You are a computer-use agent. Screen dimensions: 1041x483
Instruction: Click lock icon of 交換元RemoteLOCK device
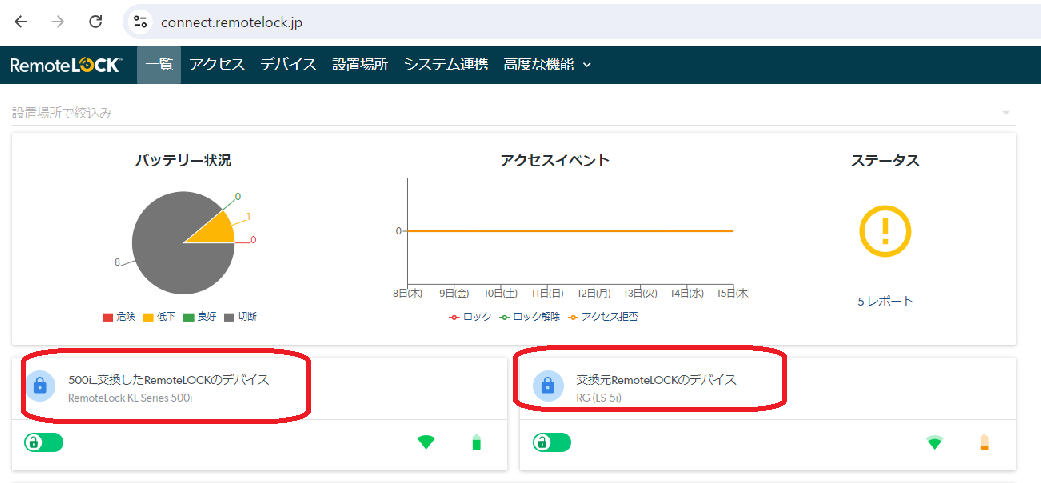(x=547, y=385)
